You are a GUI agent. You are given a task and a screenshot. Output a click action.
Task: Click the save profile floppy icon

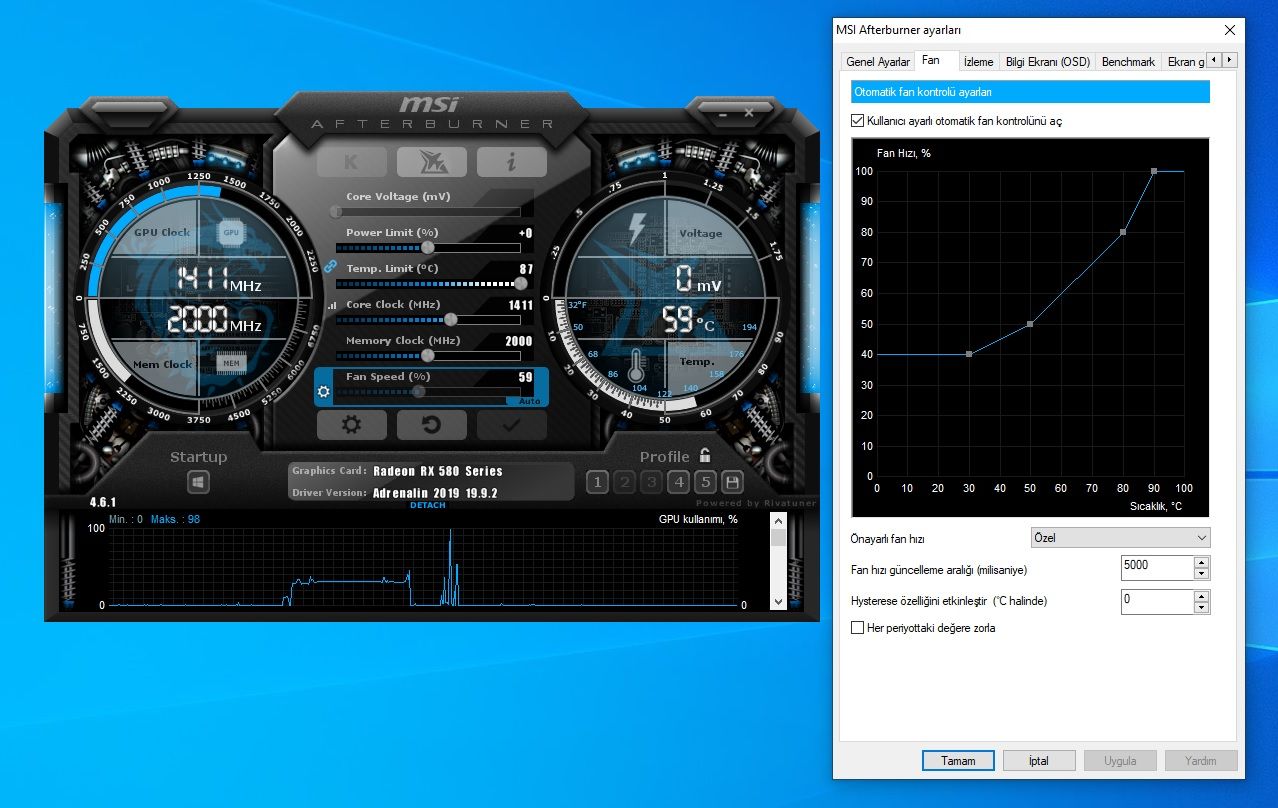[x=732, y=482]
